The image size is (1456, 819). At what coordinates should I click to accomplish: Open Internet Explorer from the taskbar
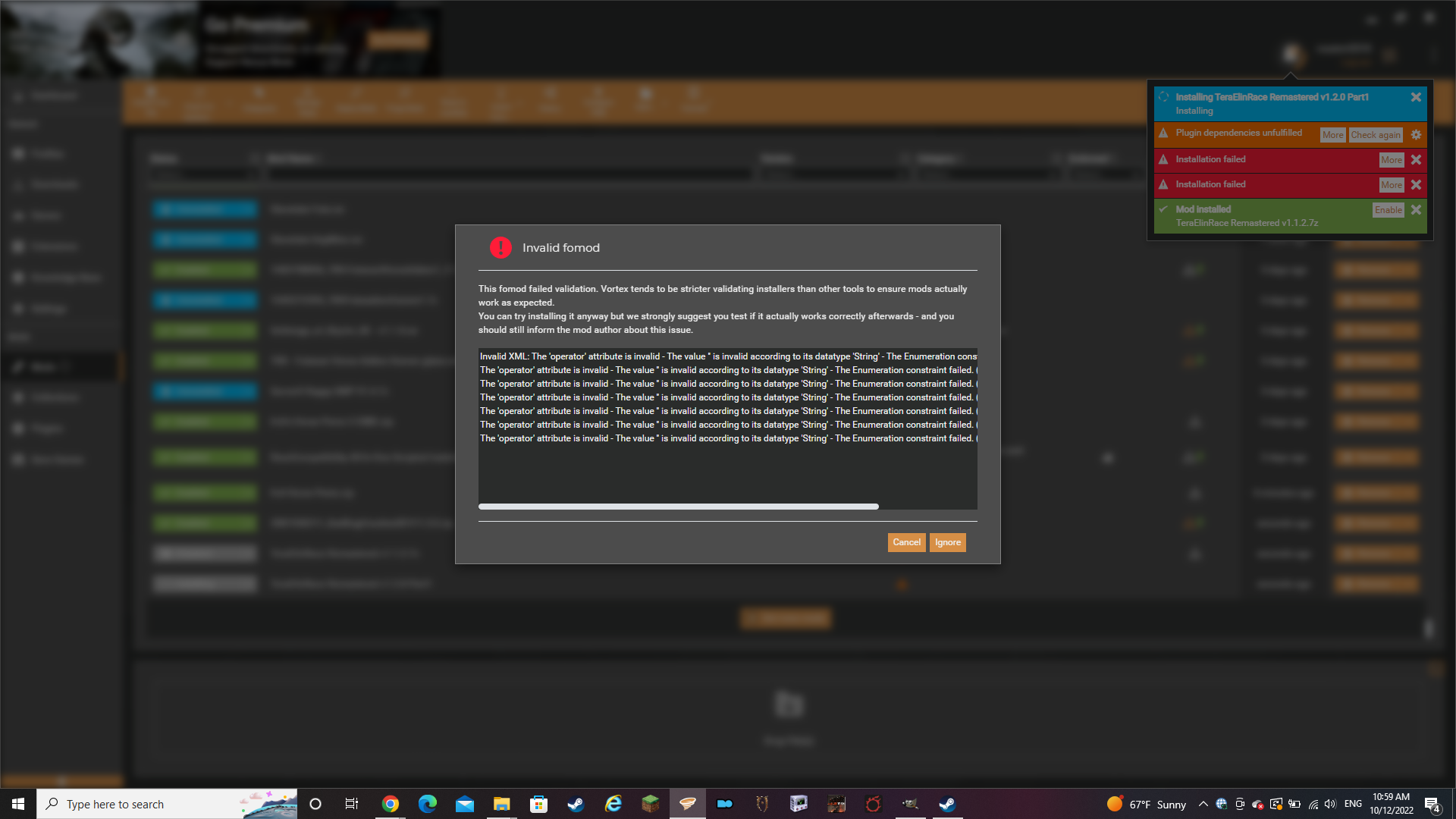pos(613,804)
